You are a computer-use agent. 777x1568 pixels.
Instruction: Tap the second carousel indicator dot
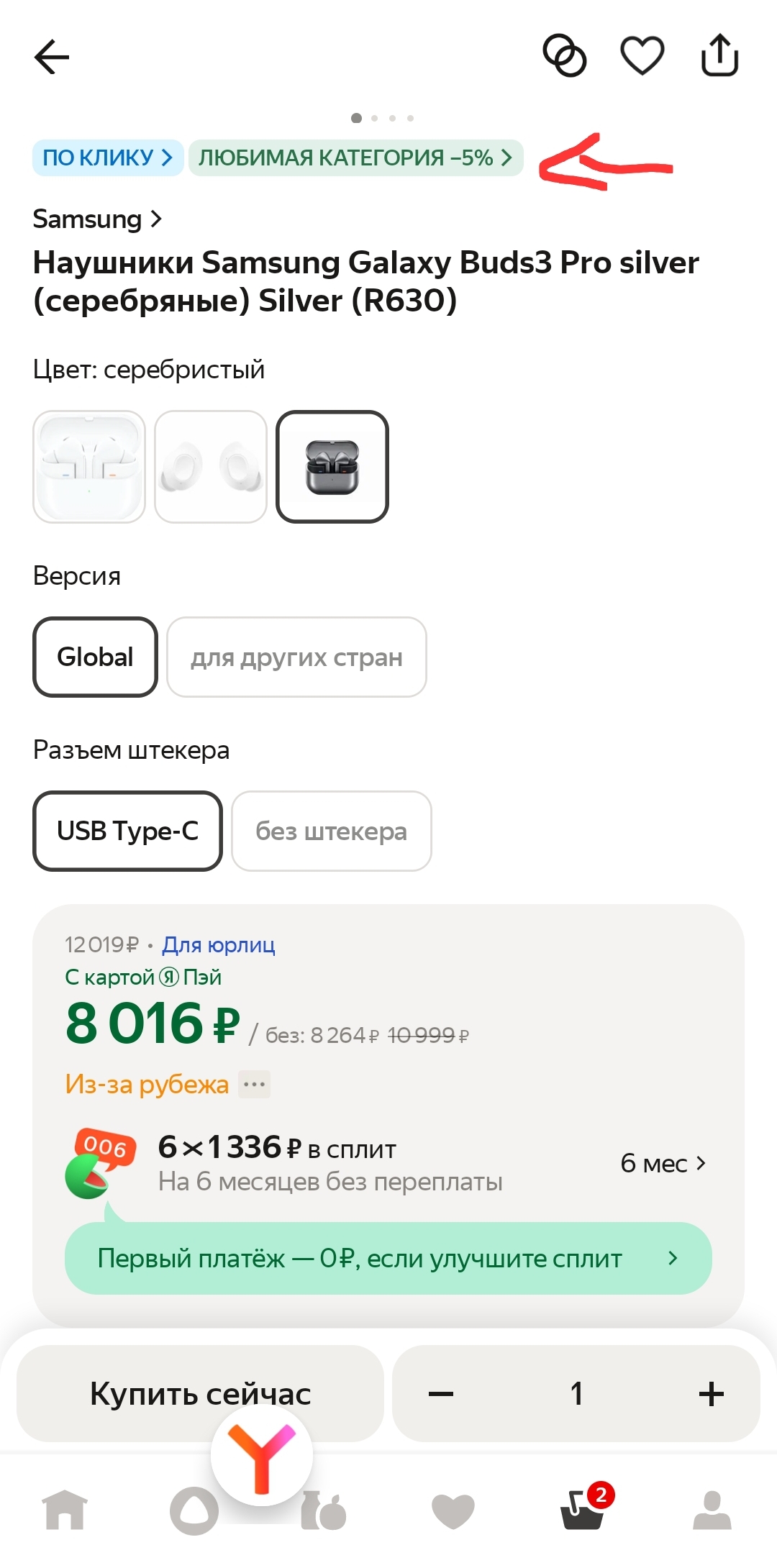click(x=374, y=118)
